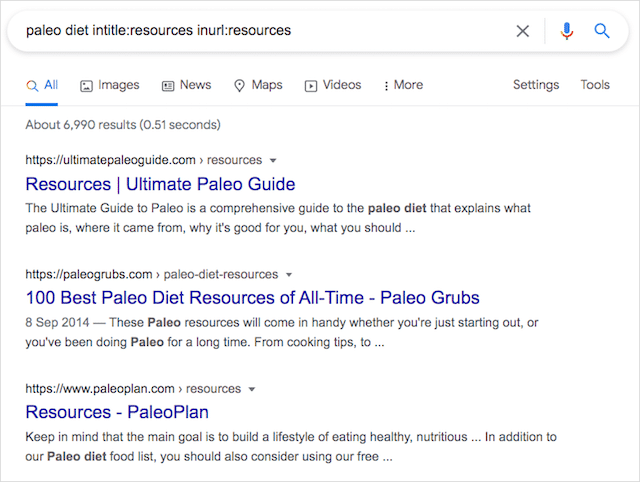Open Resources - PaleoPlan result
The image size is (640, 482).
tap(117, 412)
